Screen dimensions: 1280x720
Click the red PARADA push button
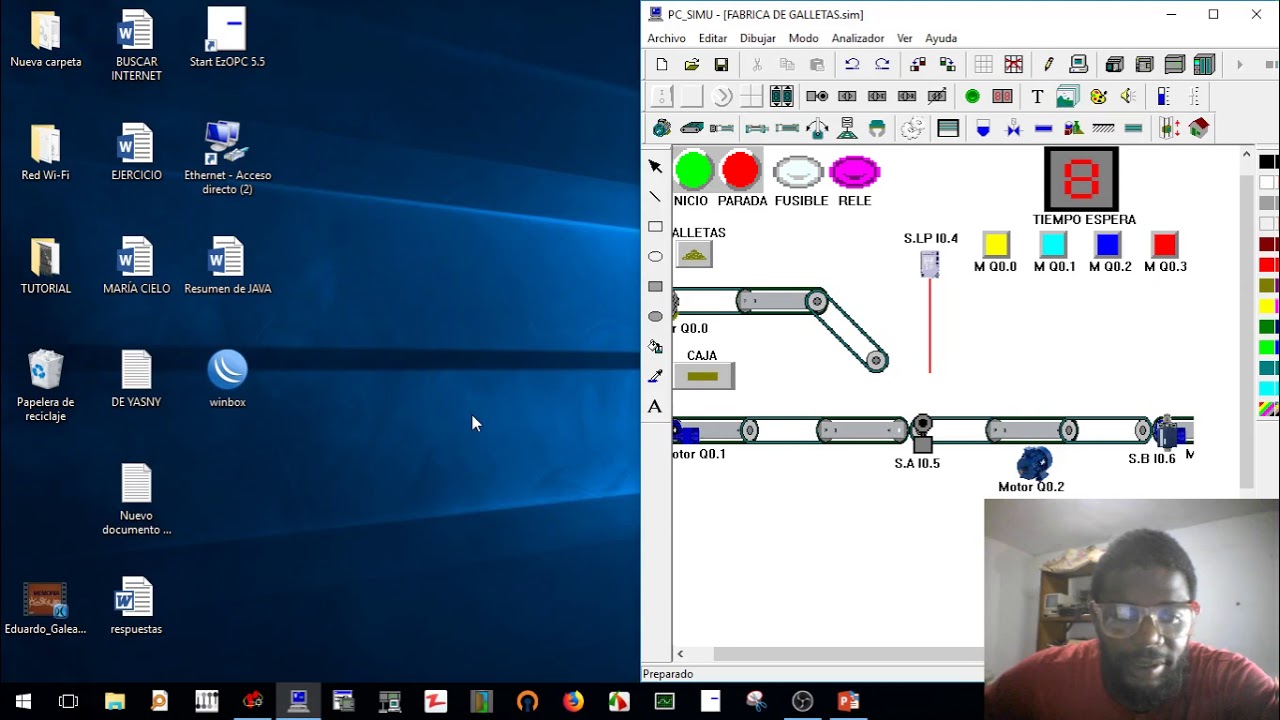(x=740, y=171)
